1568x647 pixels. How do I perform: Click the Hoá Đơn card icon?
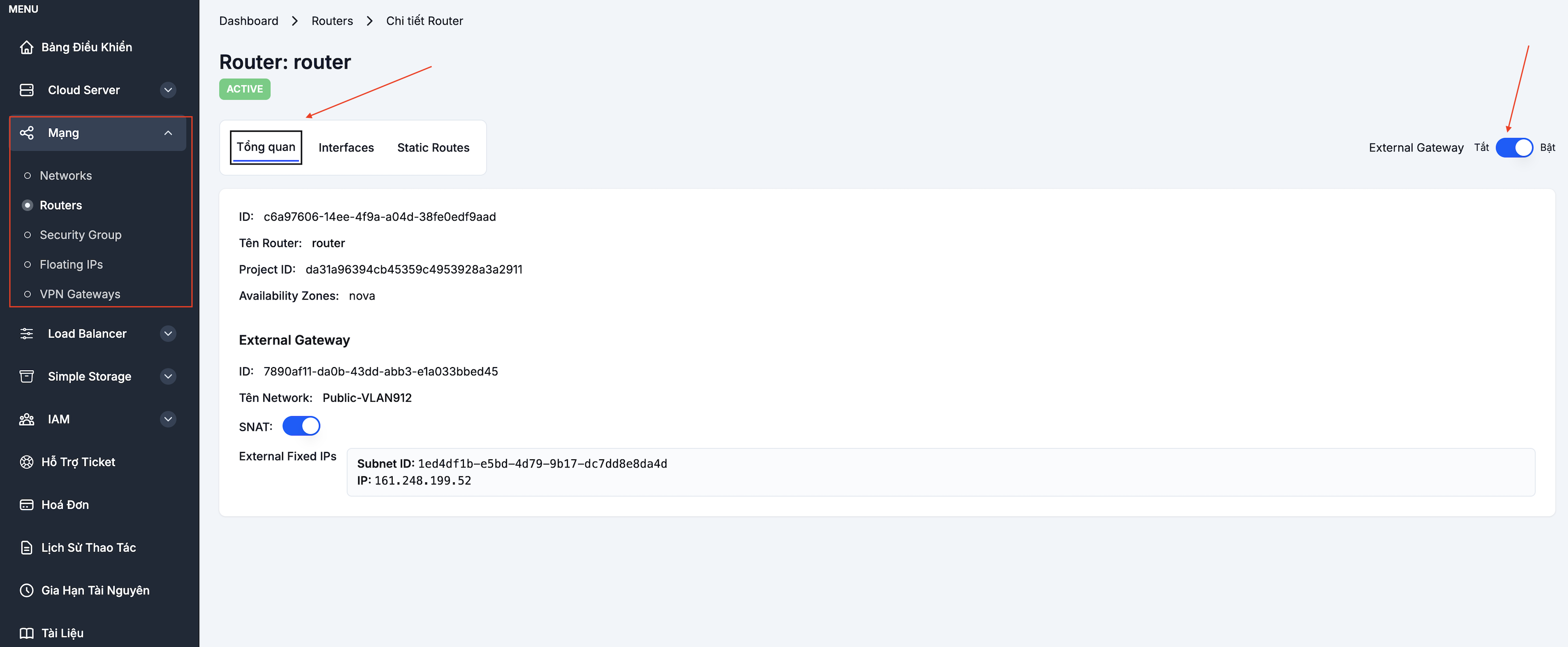(x=26, y=505)
